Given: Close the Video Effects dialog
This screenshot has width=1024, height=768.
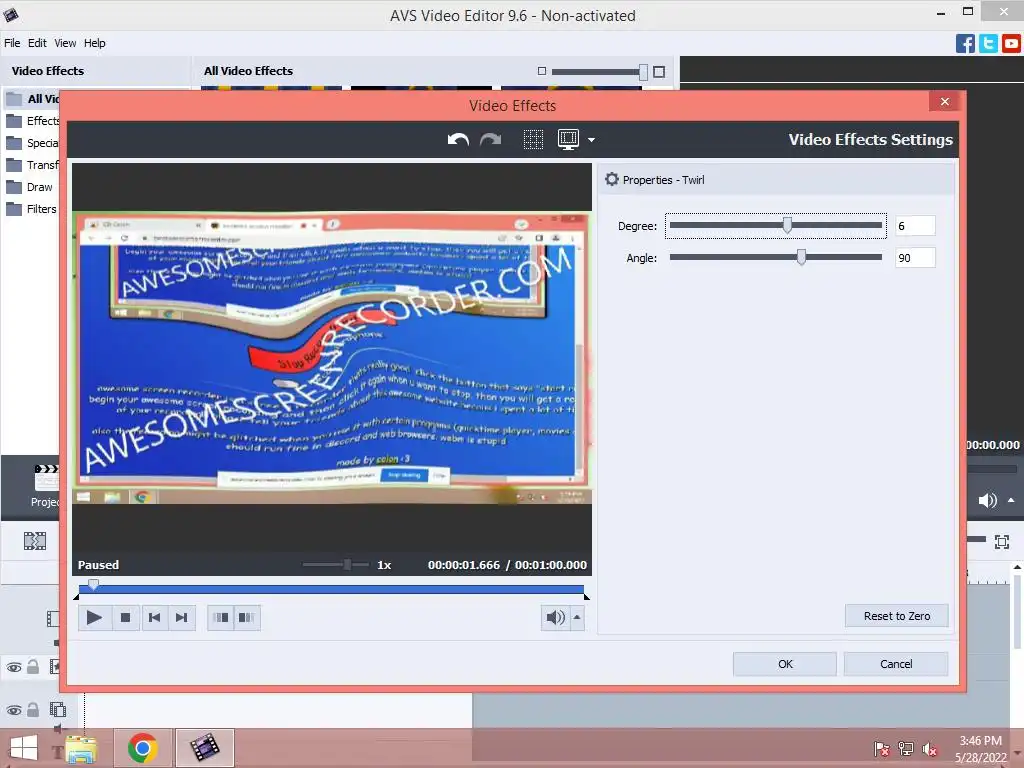Looking at the screenshot, I should 944,101.
